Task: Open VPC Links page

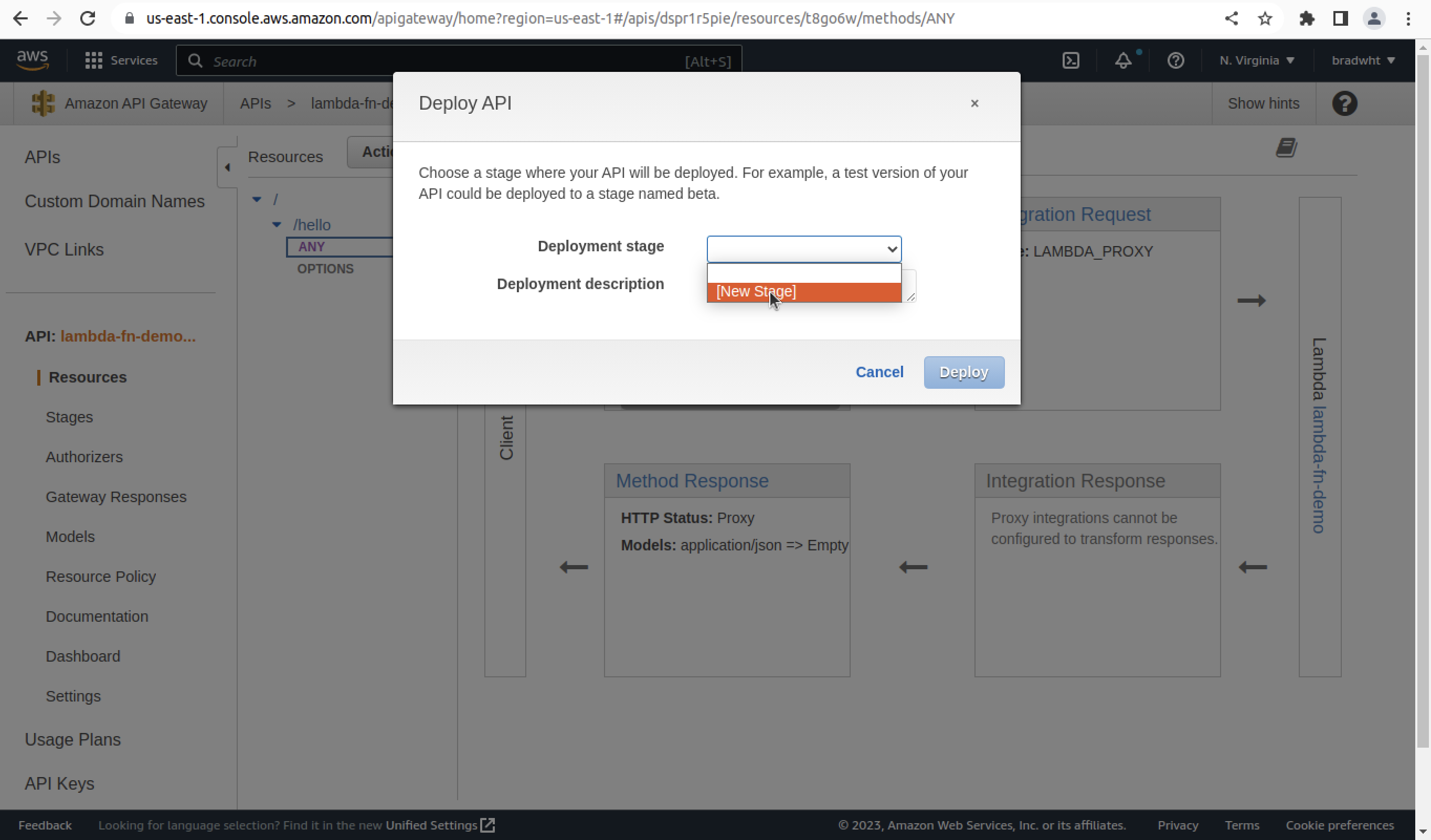Action: pos(63,249)
